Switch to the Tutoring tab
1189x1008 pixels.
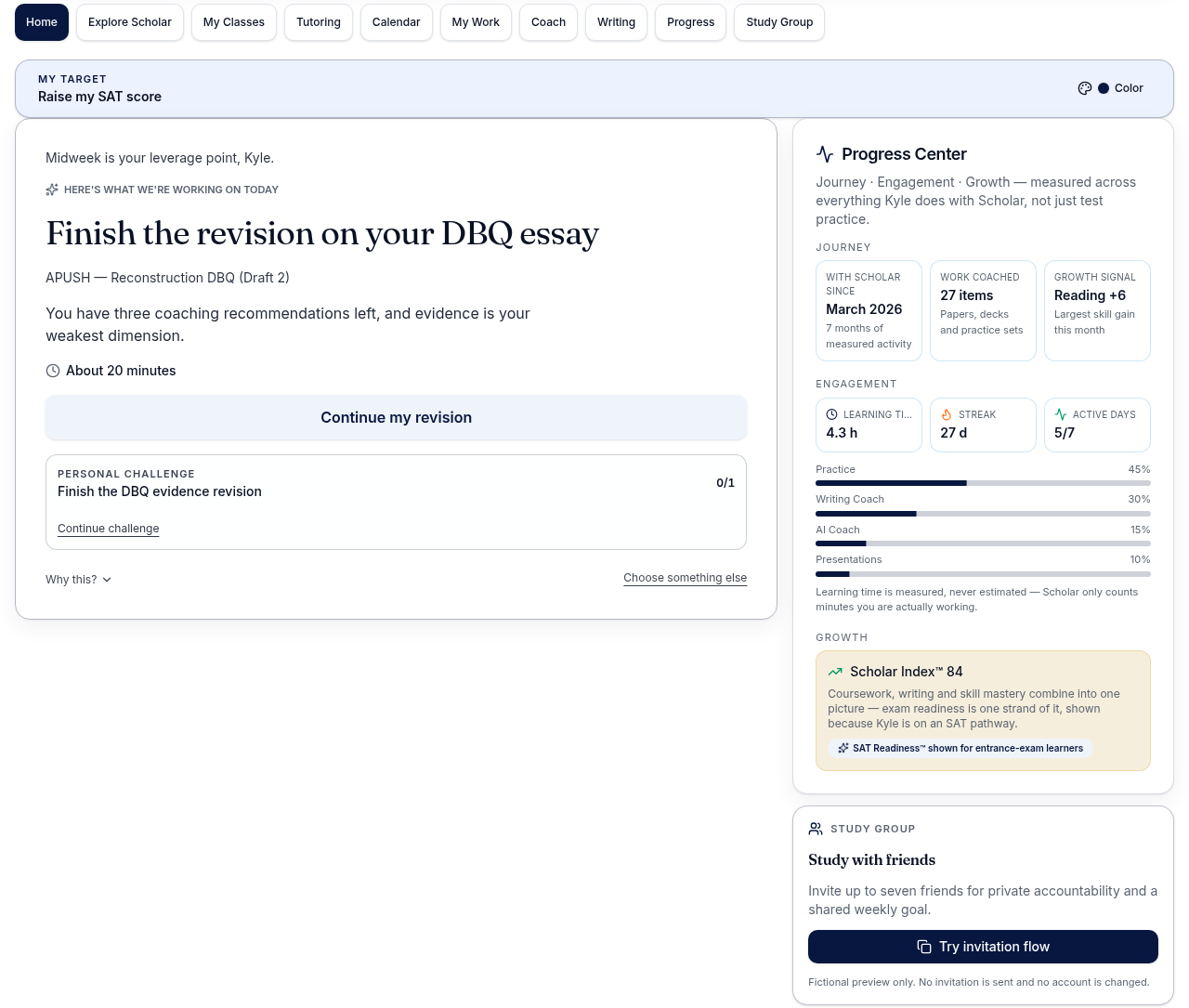319,22
